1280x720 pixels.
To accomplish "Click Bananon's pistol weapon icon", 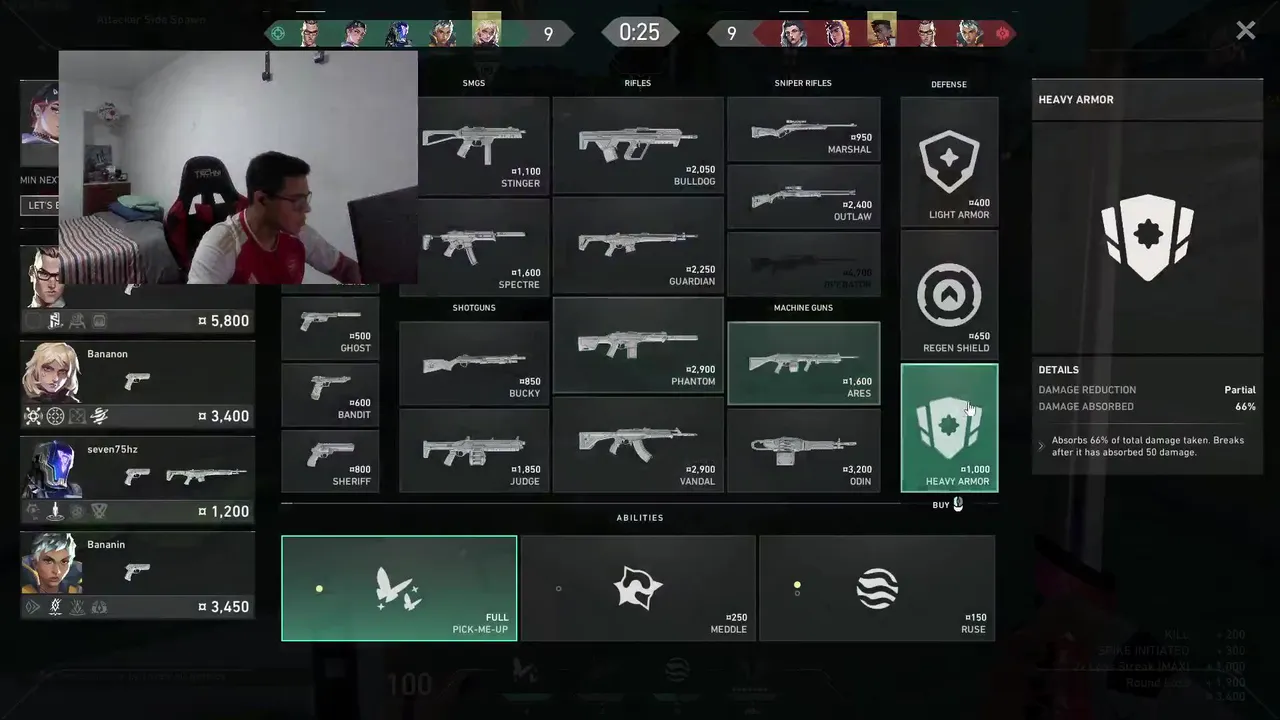I will coord(137,380).
